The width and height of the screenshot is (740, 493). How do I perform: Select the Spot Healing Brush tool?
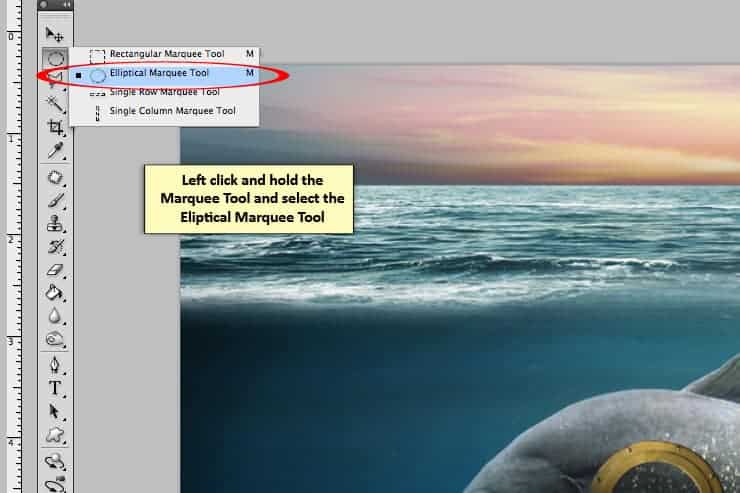pos(55,178)
